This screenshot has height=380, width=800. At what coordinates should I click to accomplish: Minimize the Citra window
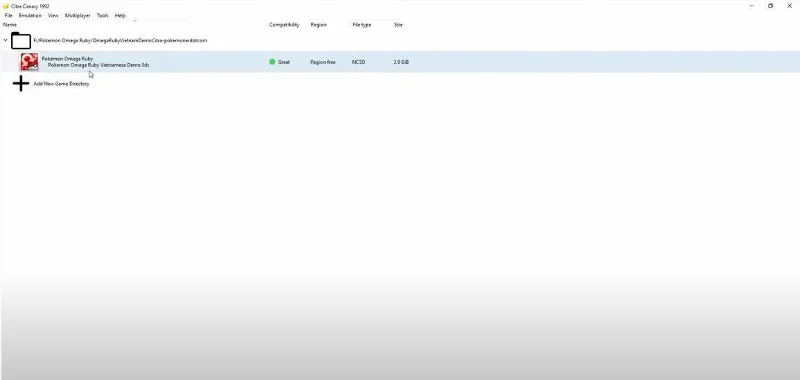(752, 6)
